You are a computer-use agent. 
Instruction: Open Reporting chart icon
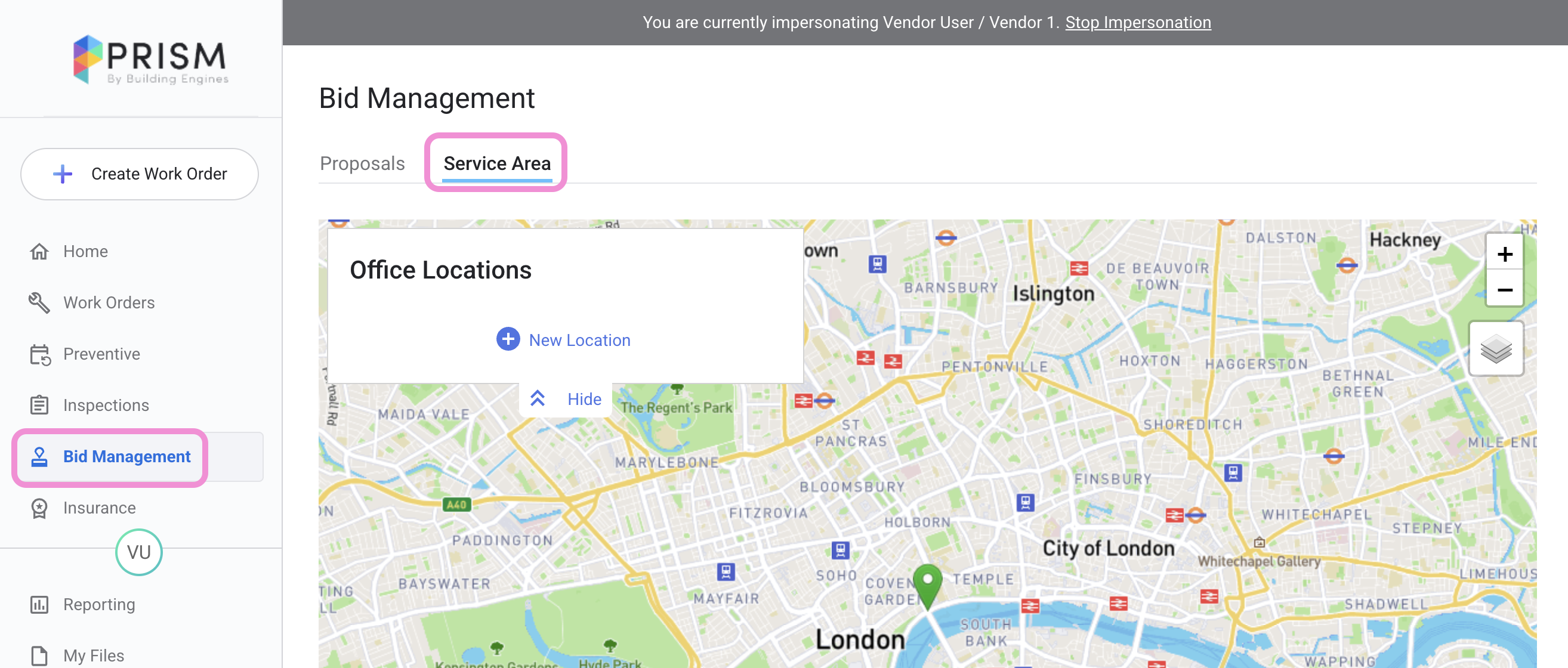39,604
